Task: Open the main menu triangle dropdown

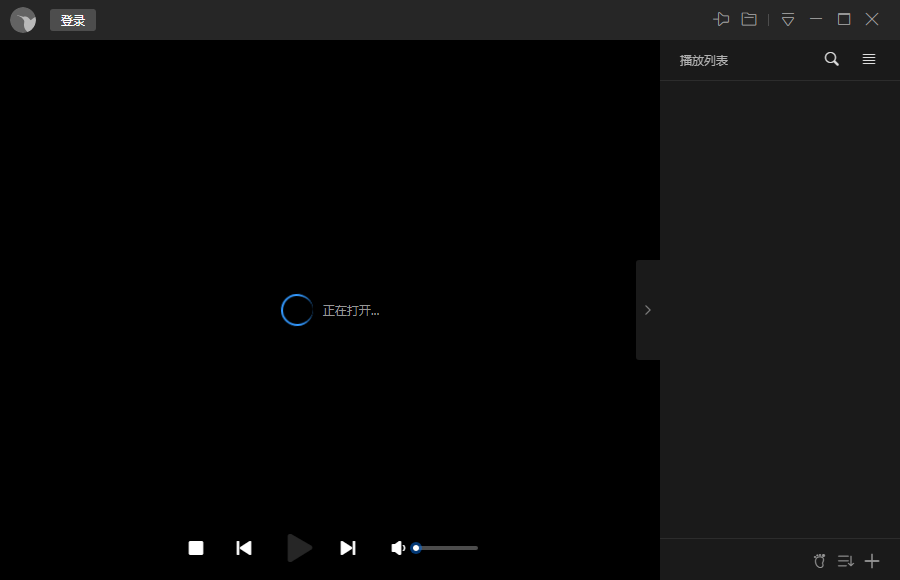Action: (x=788, y=19)
